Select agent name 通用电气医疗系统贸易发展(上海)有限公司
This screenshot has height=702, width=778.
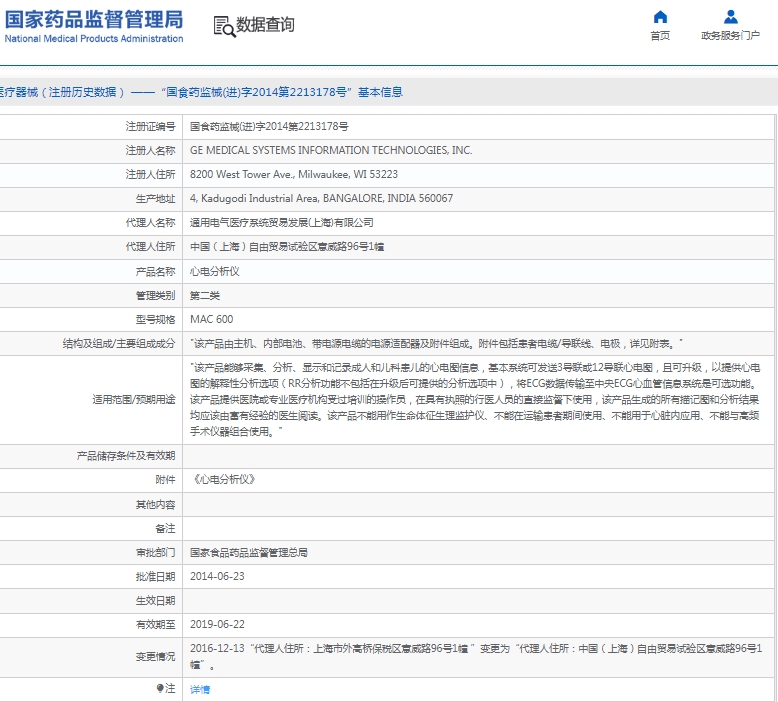pyautogui.click(x=282, y=223)
